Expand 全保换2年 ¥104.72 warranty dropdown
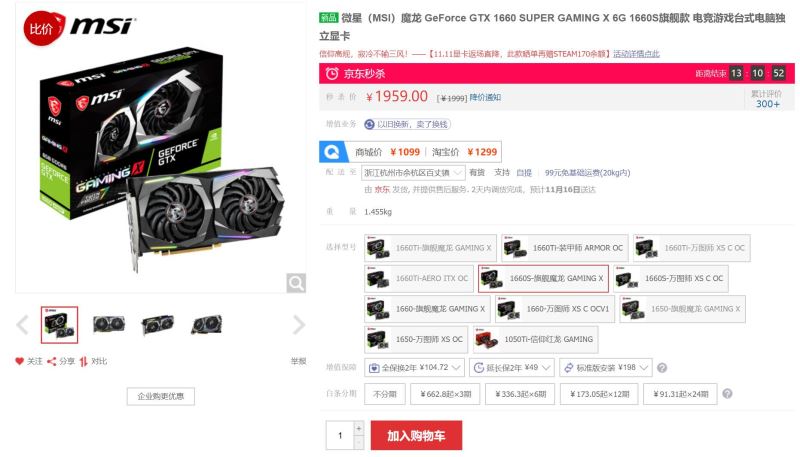Screen dimensions: 800x457 (x=414, y=368)
